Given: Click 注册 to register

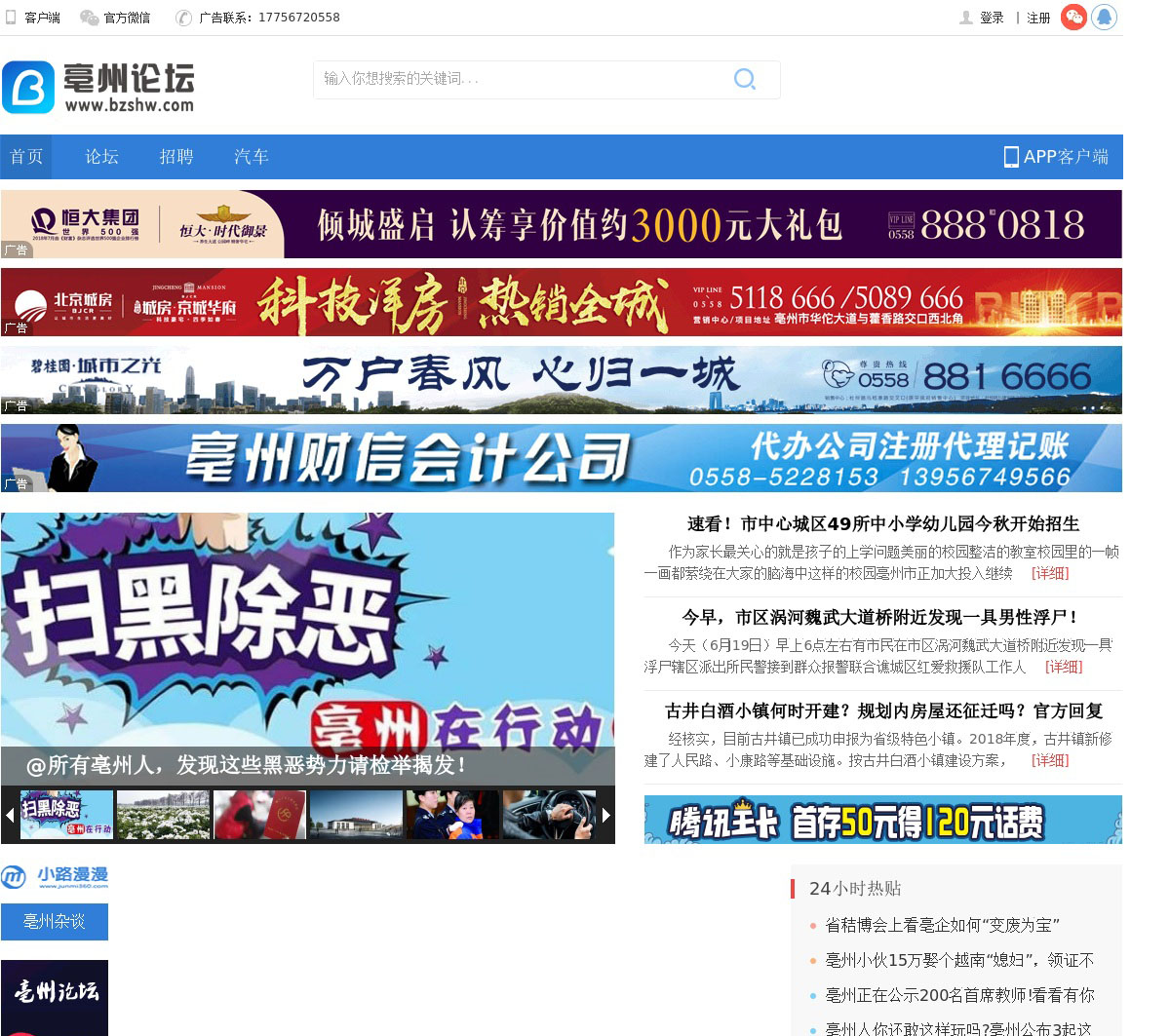Looking at the screenshot, I should point(1038,18).
